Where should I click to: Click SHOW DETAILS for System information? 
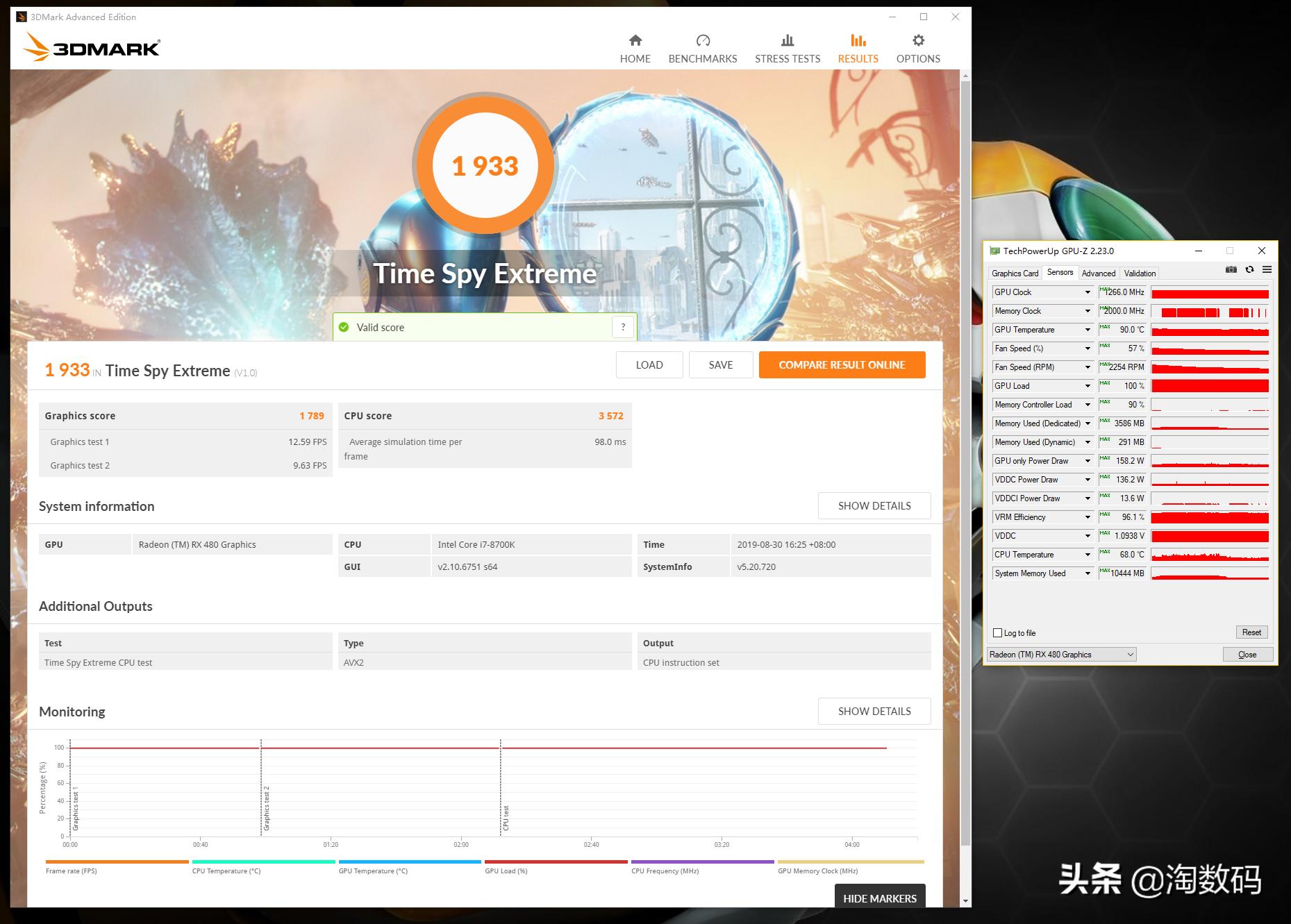(x=874, y=505)
